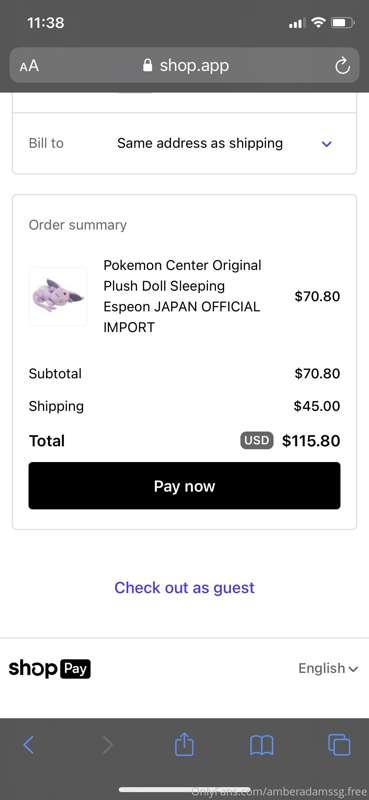
Task: Tap the chevron beside Same address as shipping
Action: pyautogui.click(x=327, y=144)
